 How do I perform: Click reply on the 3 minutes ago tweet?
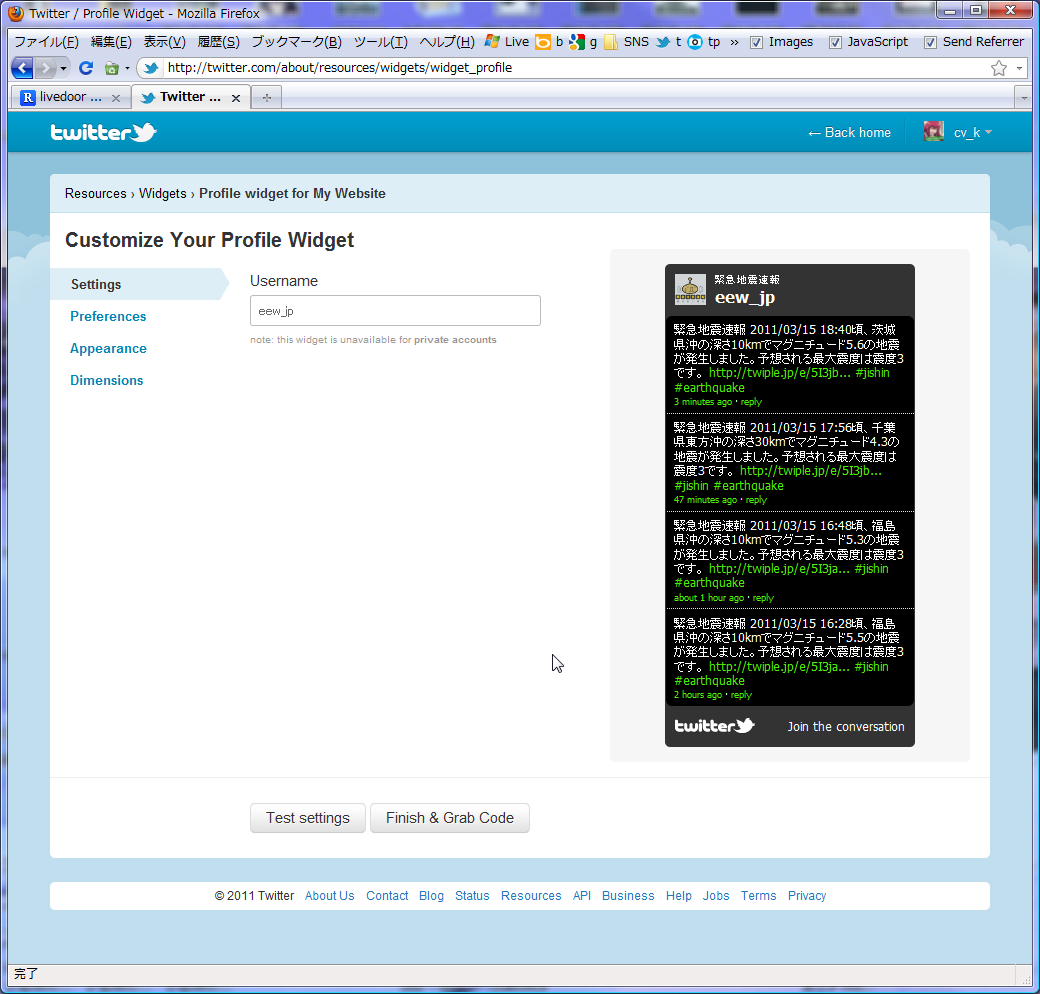coord(751,402)
